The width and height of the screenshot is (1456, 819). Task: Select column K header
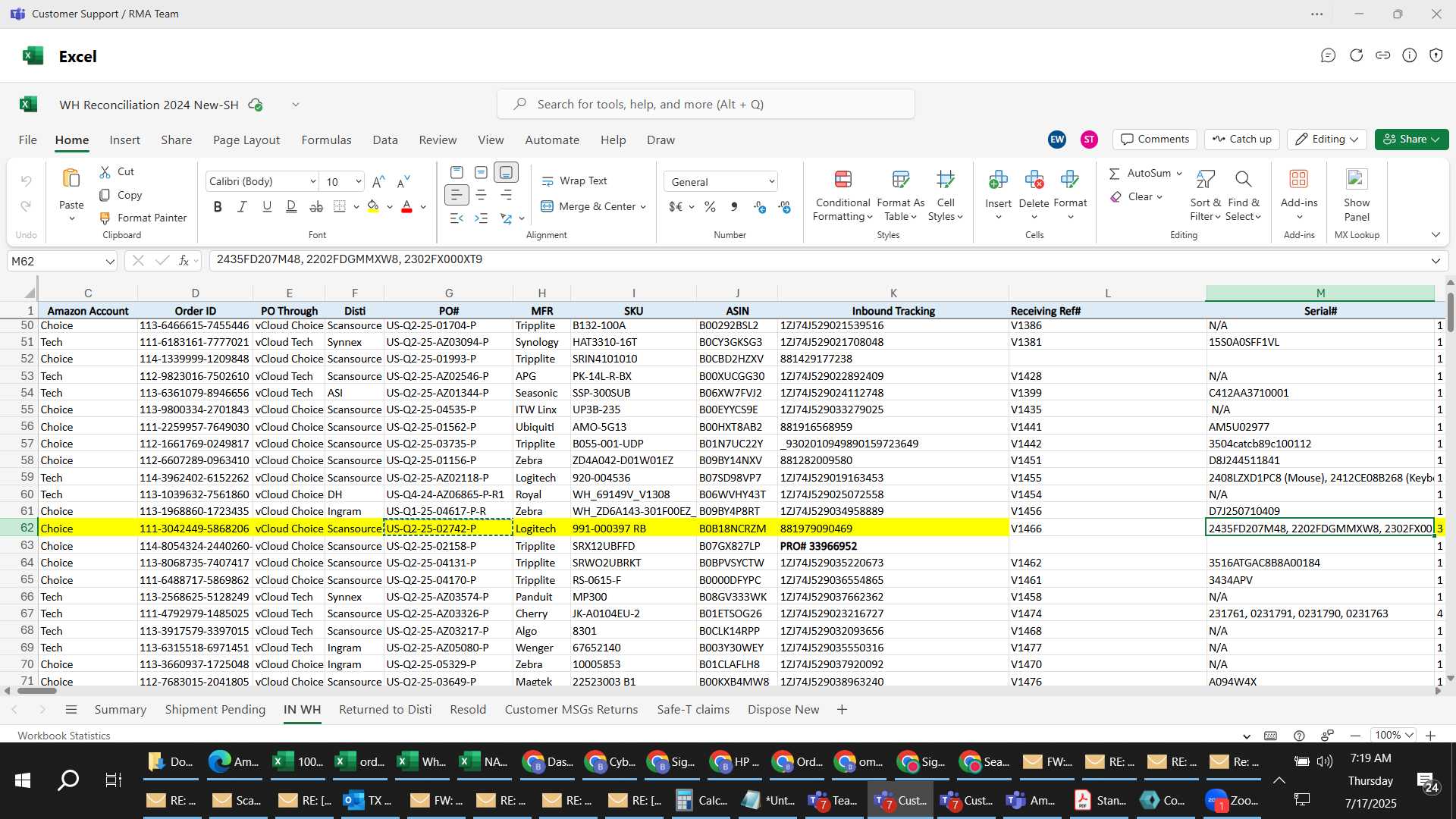click(x=893, y=293)
